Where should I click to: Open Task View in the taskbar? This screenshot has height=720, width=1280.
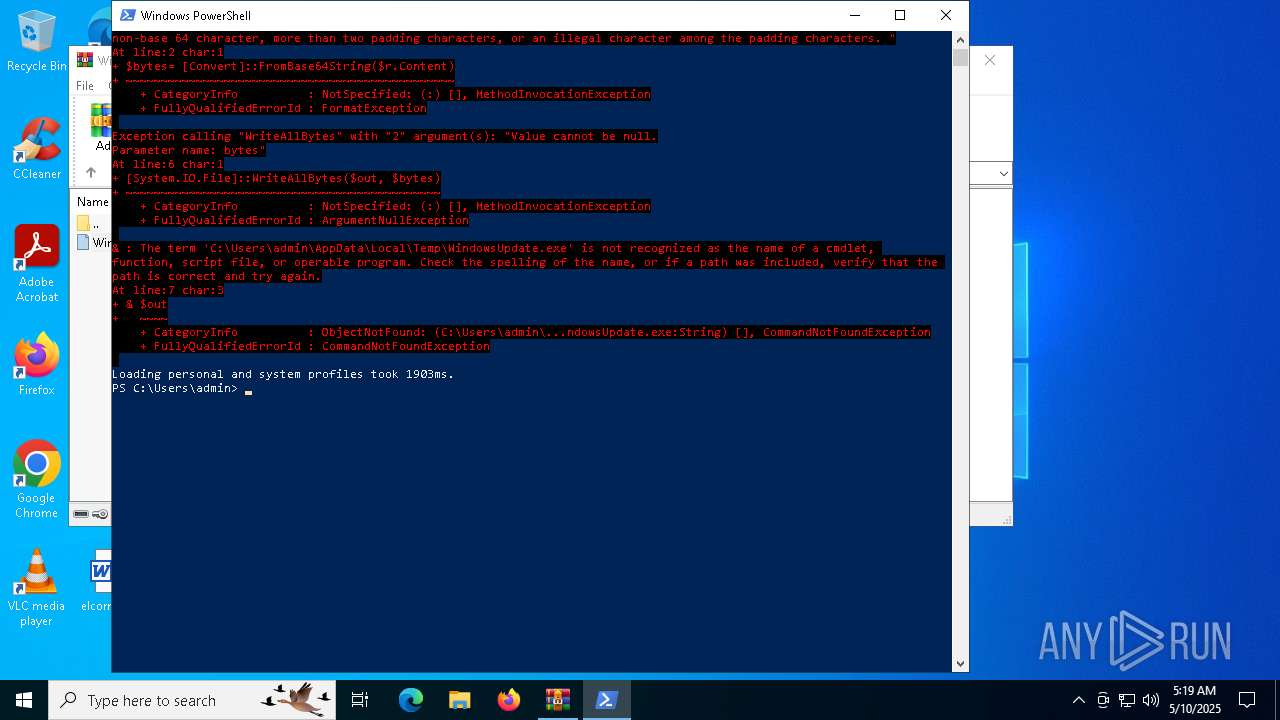(x=360, y=700)
